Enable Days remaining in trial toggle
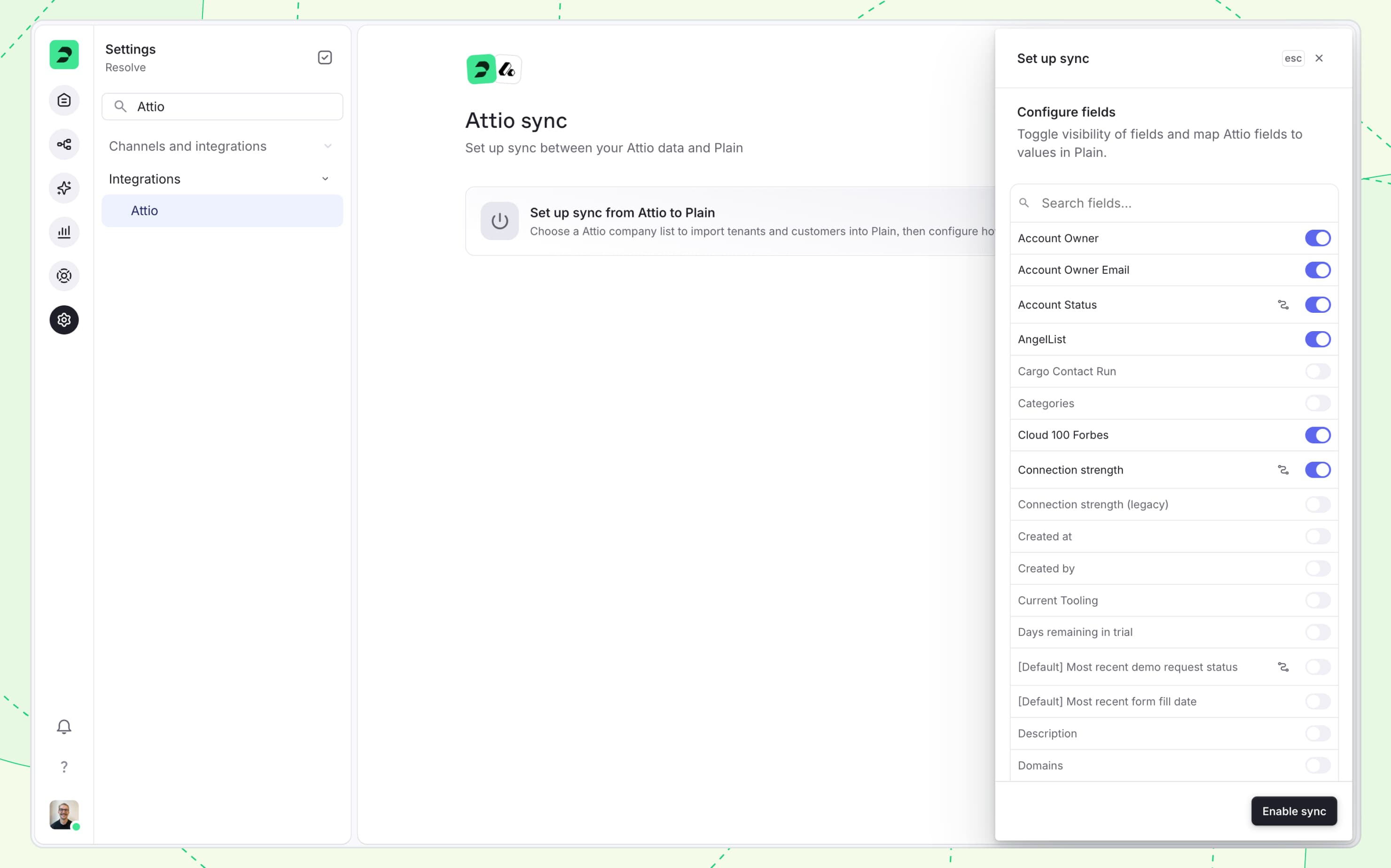 1318,632
